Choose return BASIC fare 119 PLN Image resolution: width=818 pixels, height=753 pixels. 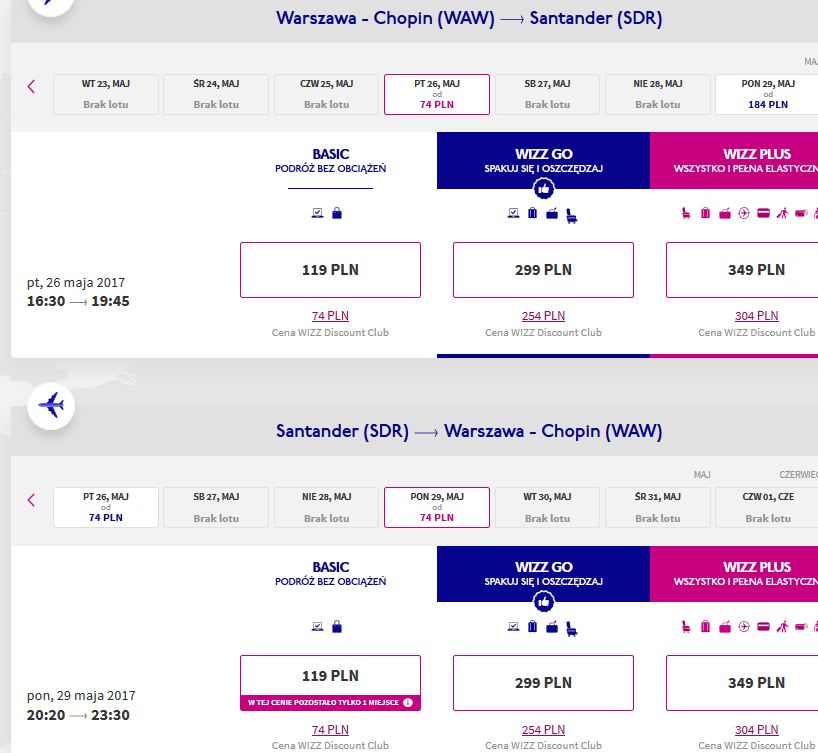[330, 683]
